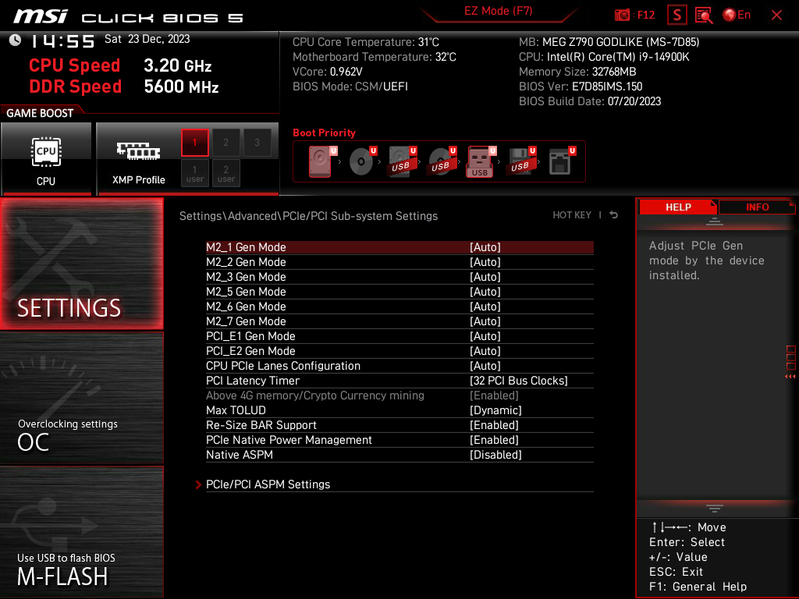
Task: Open M2_3 Gen Mode [Auto] value
Action: point(485,277)
